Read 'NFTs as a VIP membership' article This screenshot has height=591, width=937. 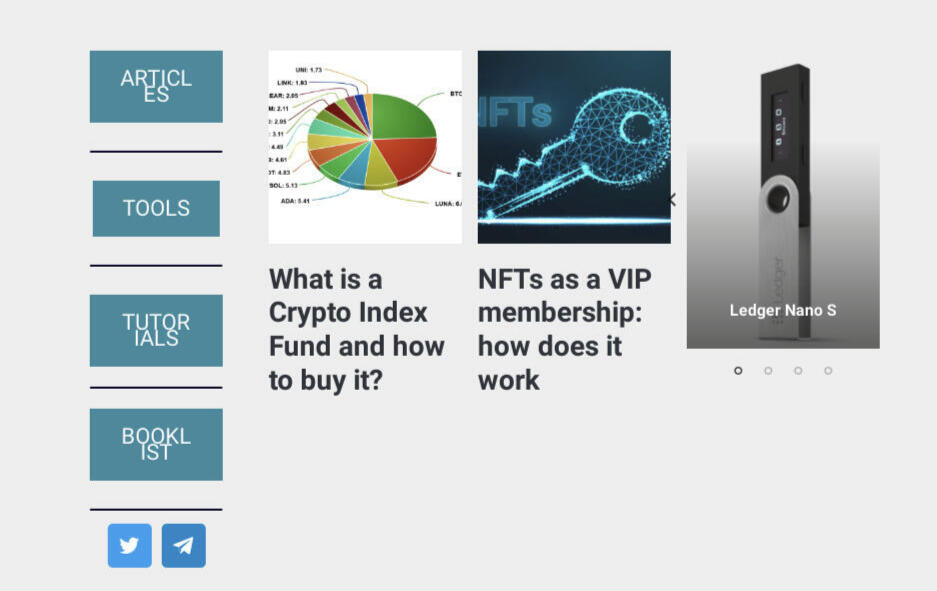565,330
